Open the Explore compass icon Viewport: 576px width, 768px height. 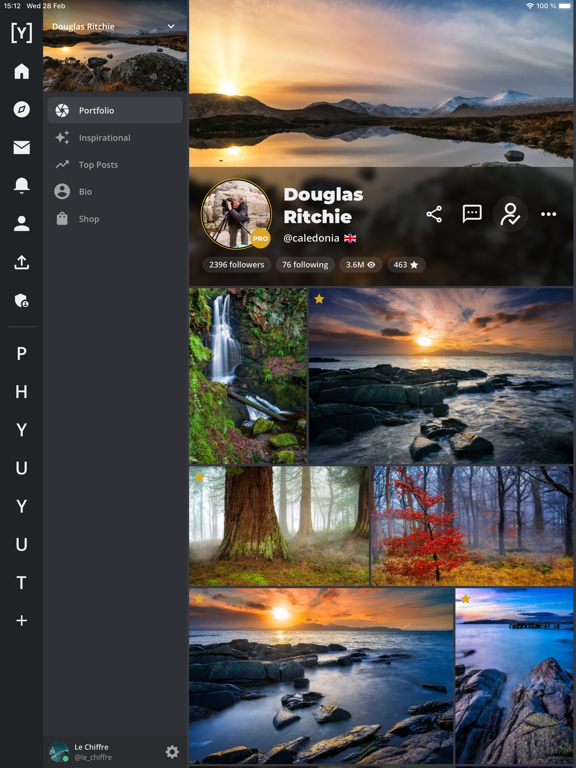point(22,109)
